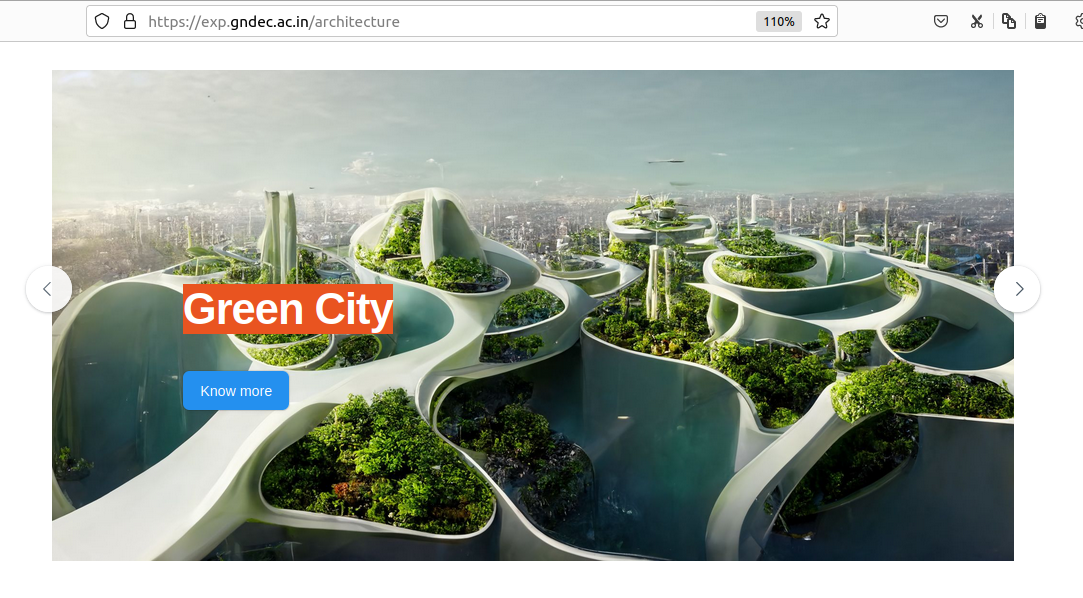Click the padlock site security icon
The width and height of the screenshot is (1083, 598).
129,21
